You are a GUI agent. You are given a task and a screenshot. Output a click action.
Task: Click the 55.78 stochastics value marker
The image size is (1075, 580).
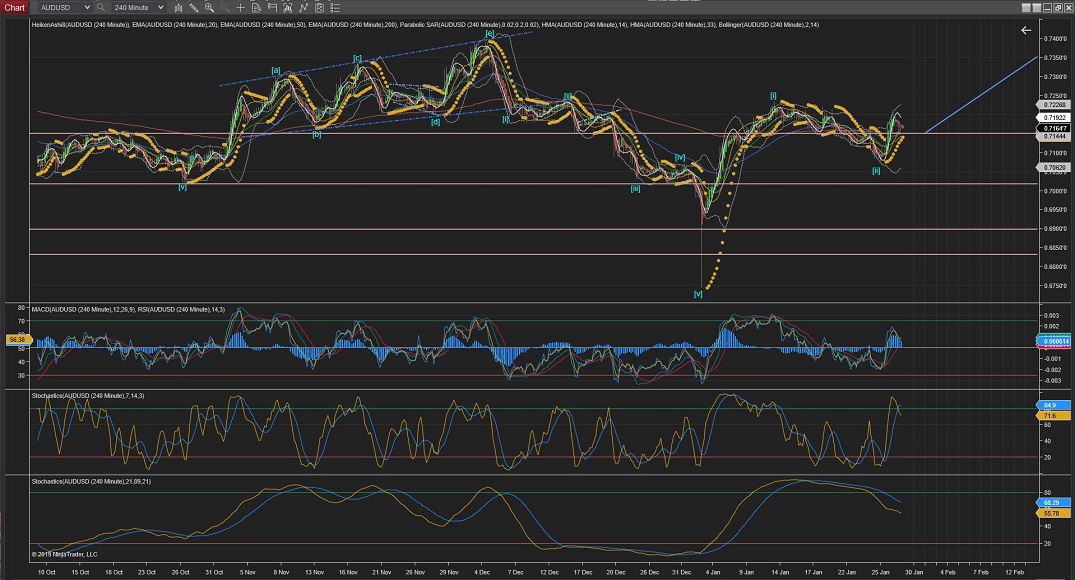click(1052, 513)
